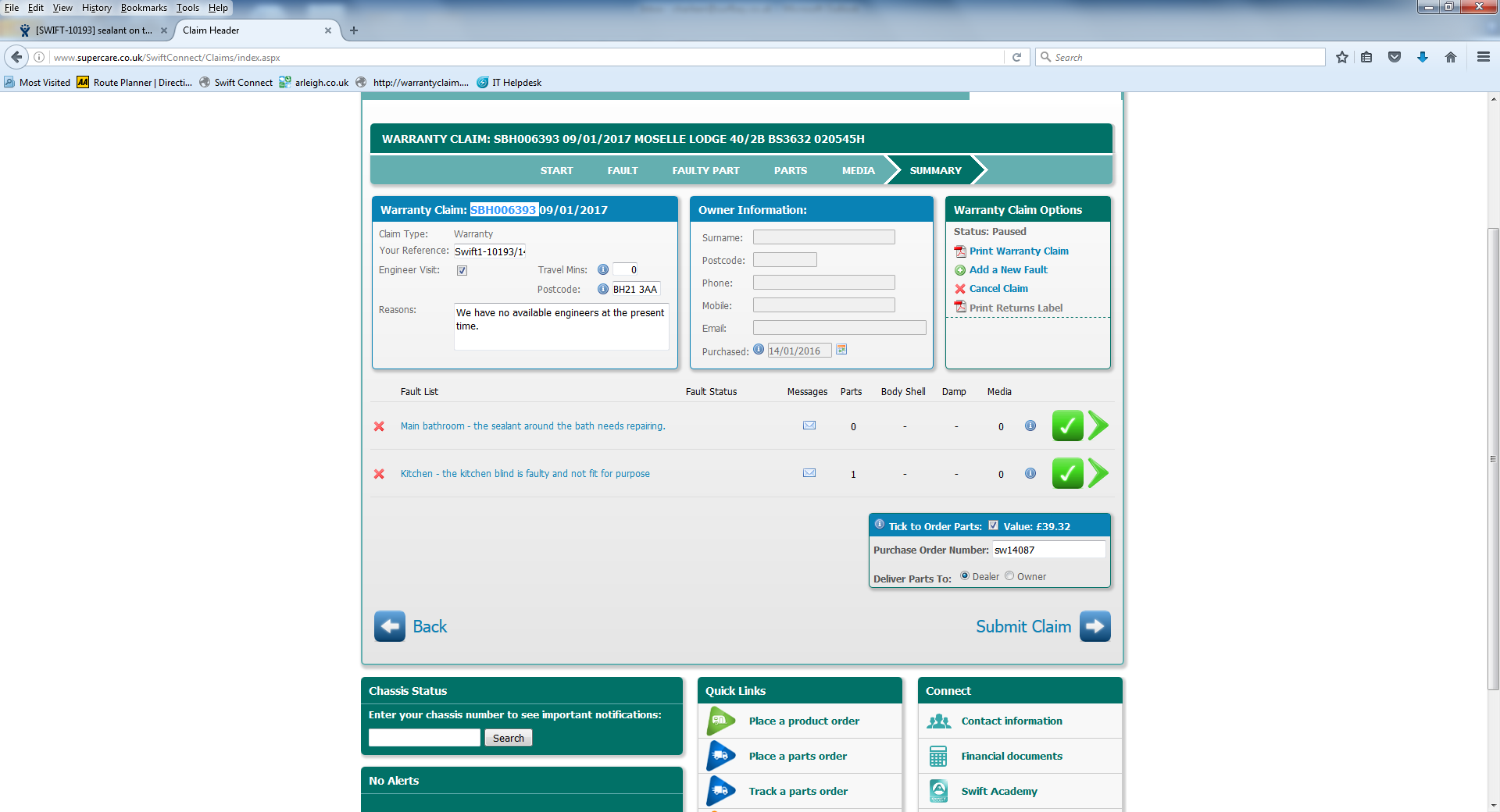
Task: Open a new browser tab
Action: (354, 30)
